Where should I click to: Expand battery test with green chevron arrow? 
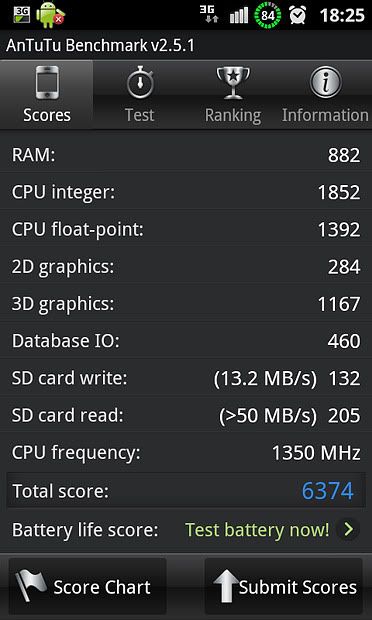pyautogui.click(x=348, y=529)
